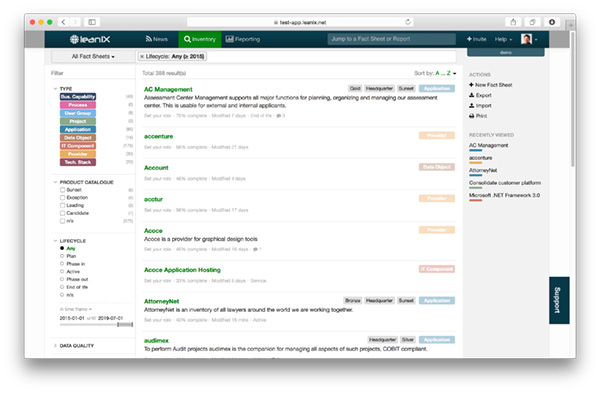Open recently viewed Microsoft .NET Framework 3.0
The width and height of the screenshot is (600, 393).
coord(504,195)
